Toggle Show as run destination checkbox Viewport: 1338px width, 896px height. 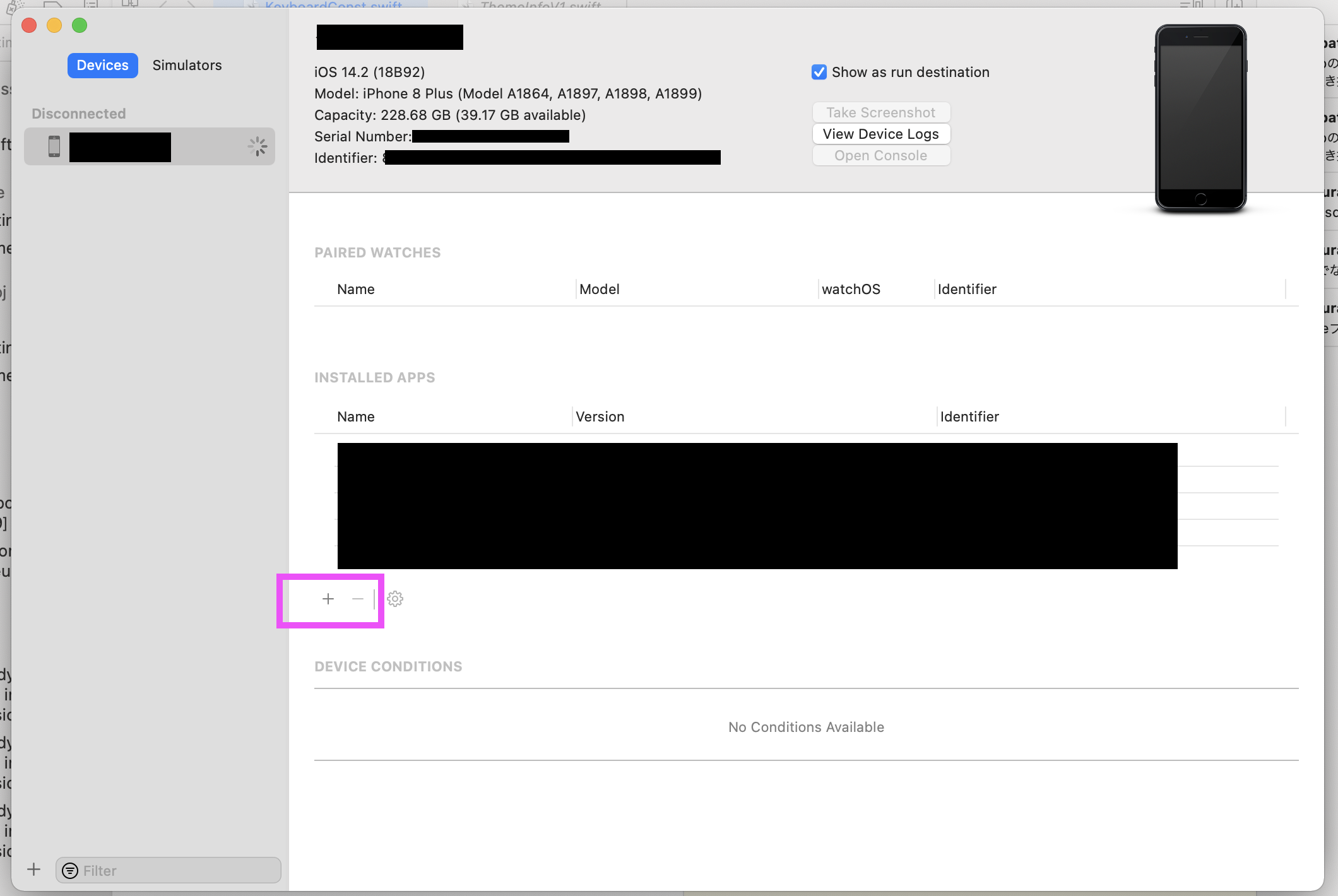[x=819, y=72]
